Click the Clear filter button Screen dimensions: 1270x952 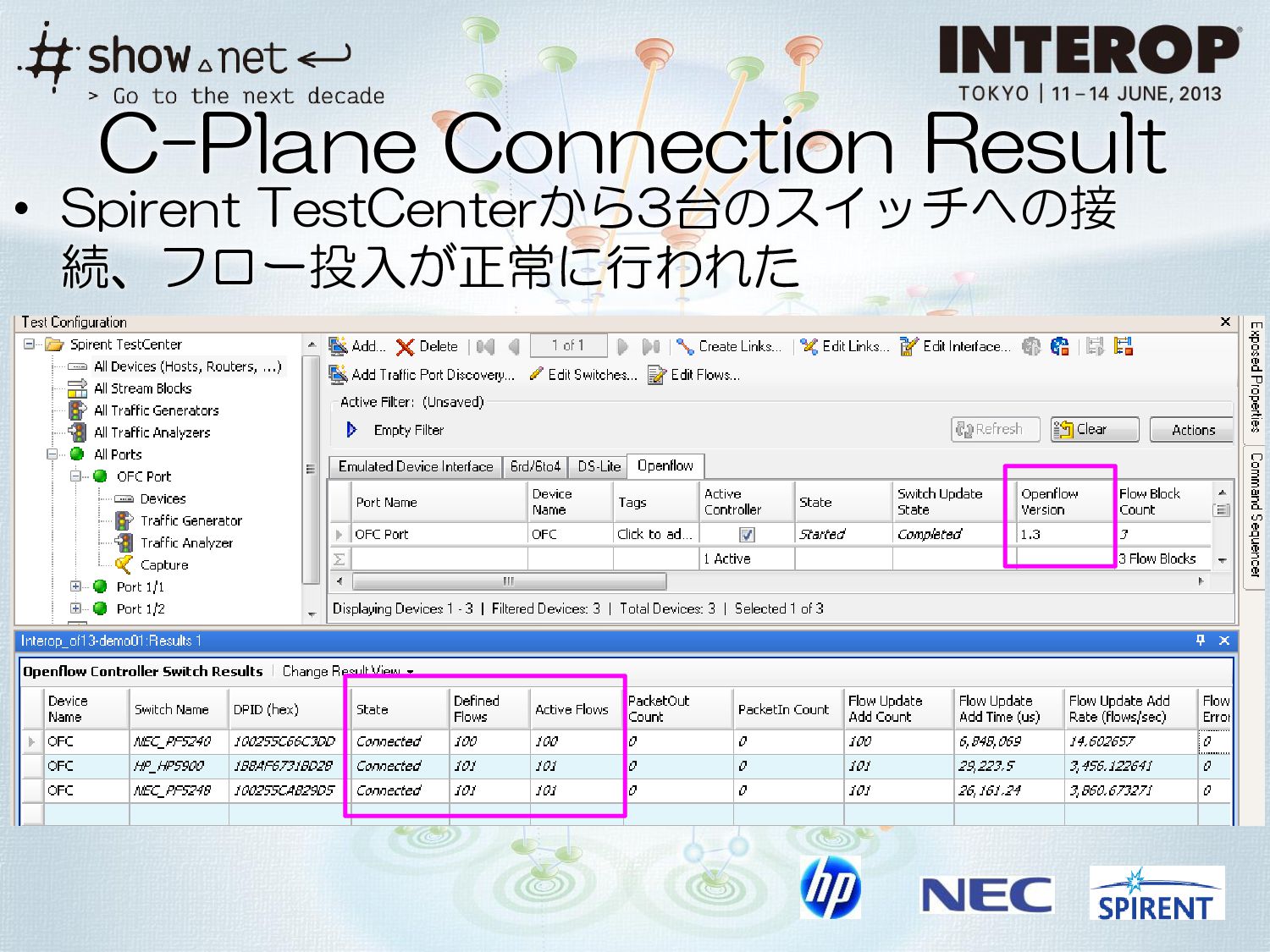[1094, 430]
